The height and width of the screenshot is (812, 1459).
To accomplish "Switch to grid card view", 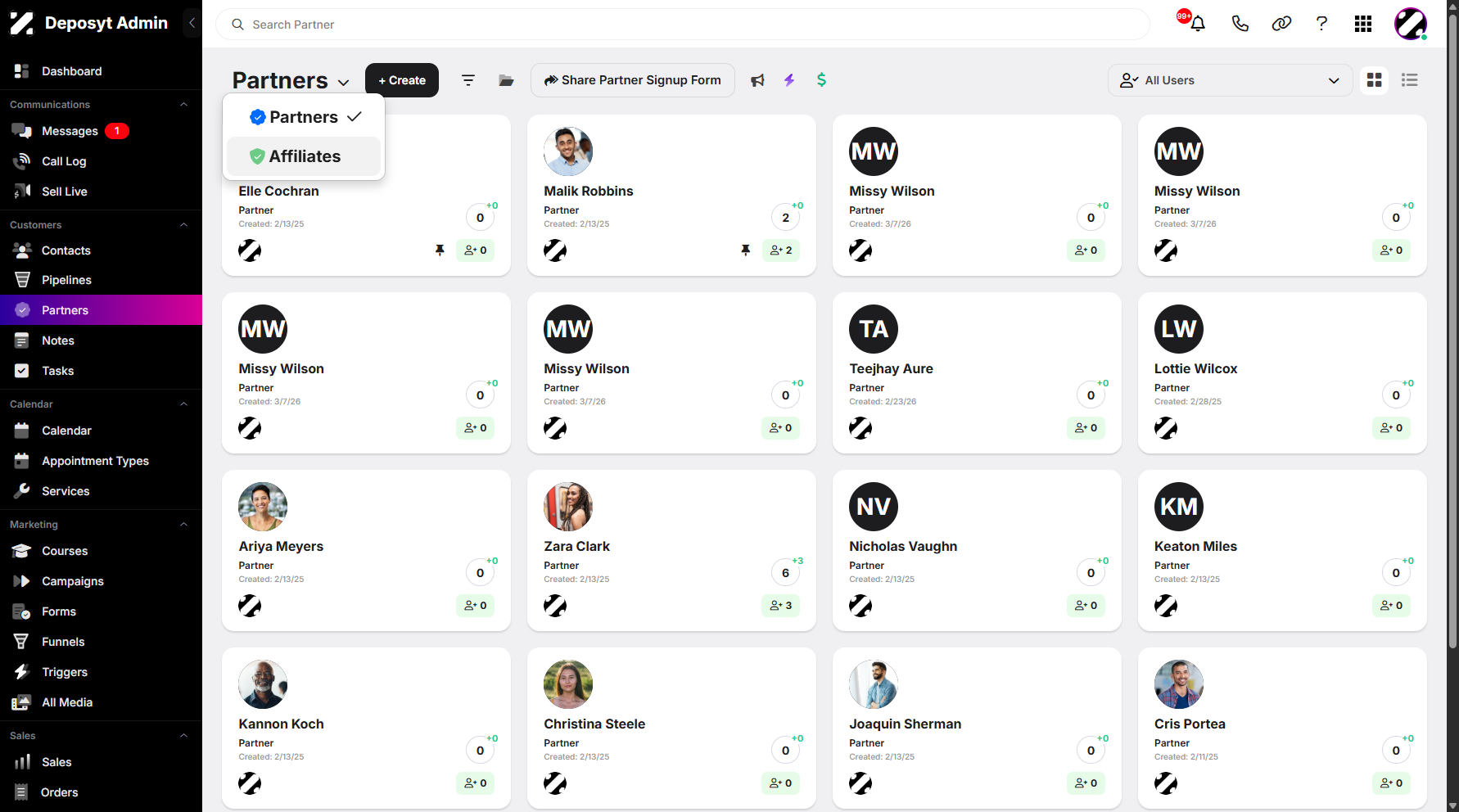I will click(1374, 80).
